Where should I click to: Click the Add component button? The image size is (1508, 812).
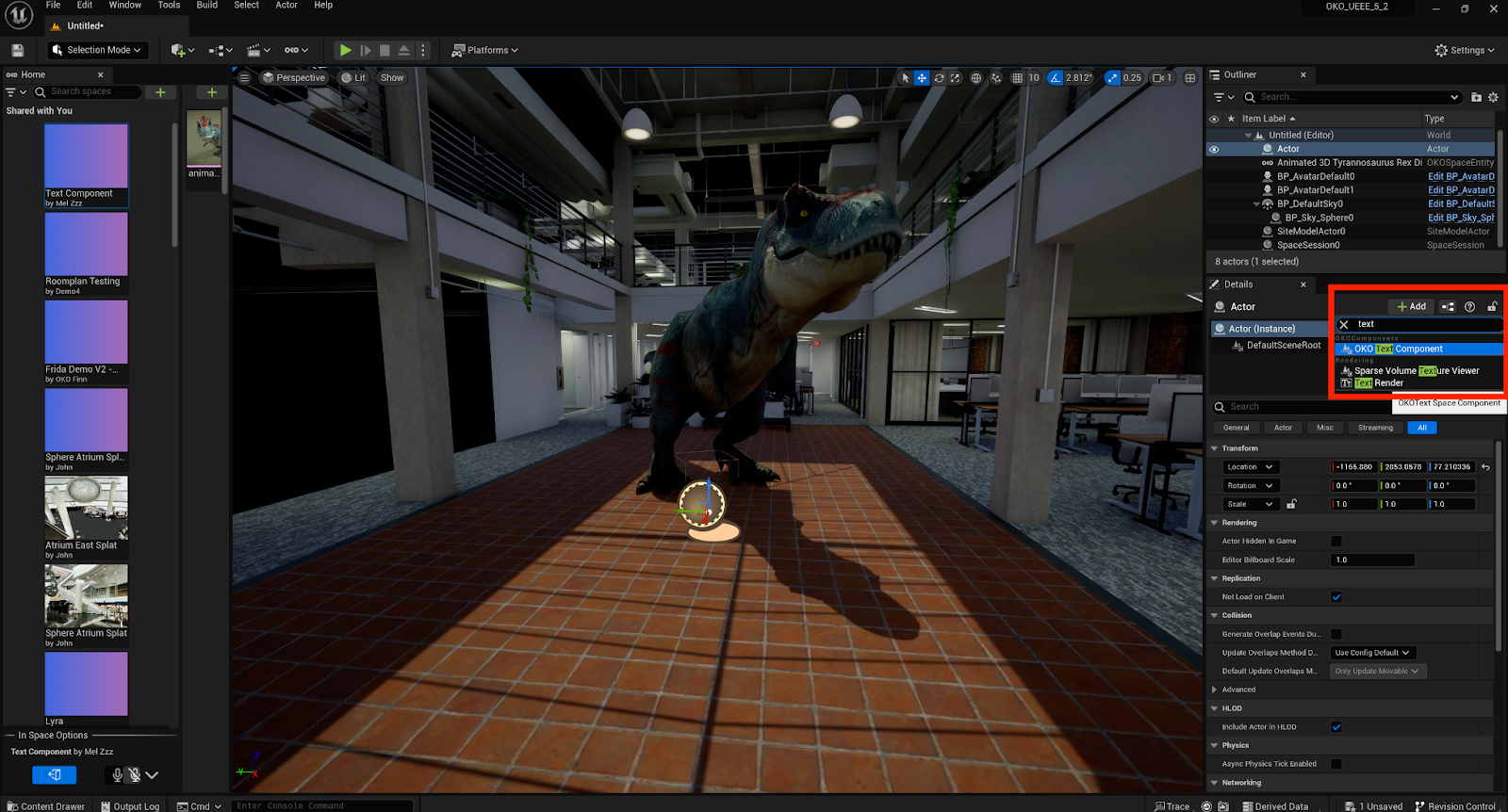pos(1411,307)
